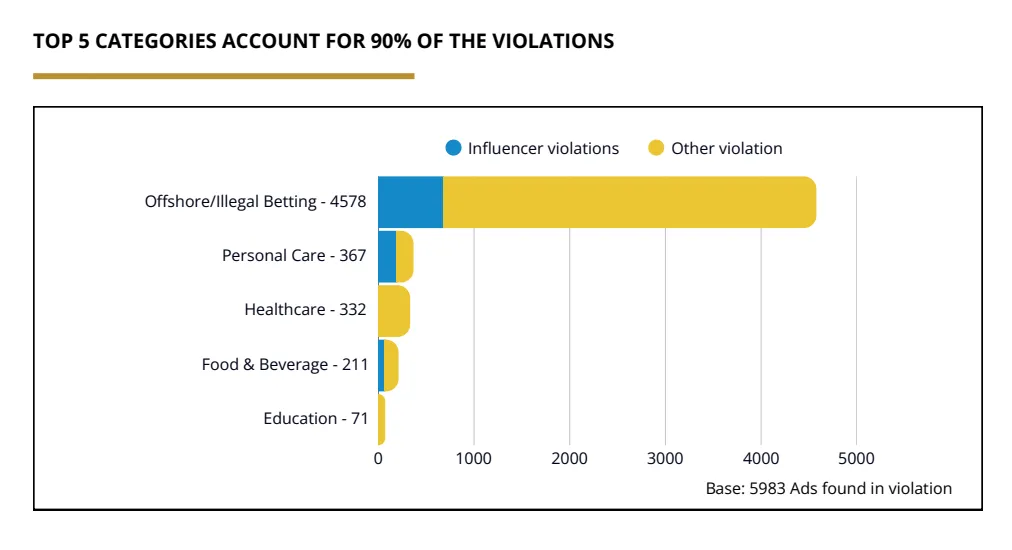Viewport: 1012px width, 550px height.
Task: Click blue segment of Personal Care bar
Action: coord(386,256)
